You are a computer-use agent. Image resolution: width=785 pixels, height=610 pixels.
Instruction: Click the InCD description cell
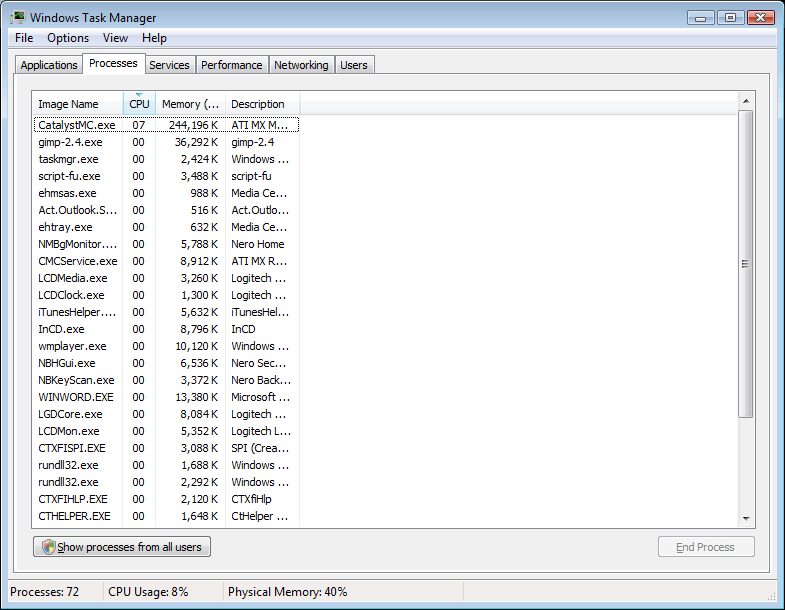click(x=243, y=330)
